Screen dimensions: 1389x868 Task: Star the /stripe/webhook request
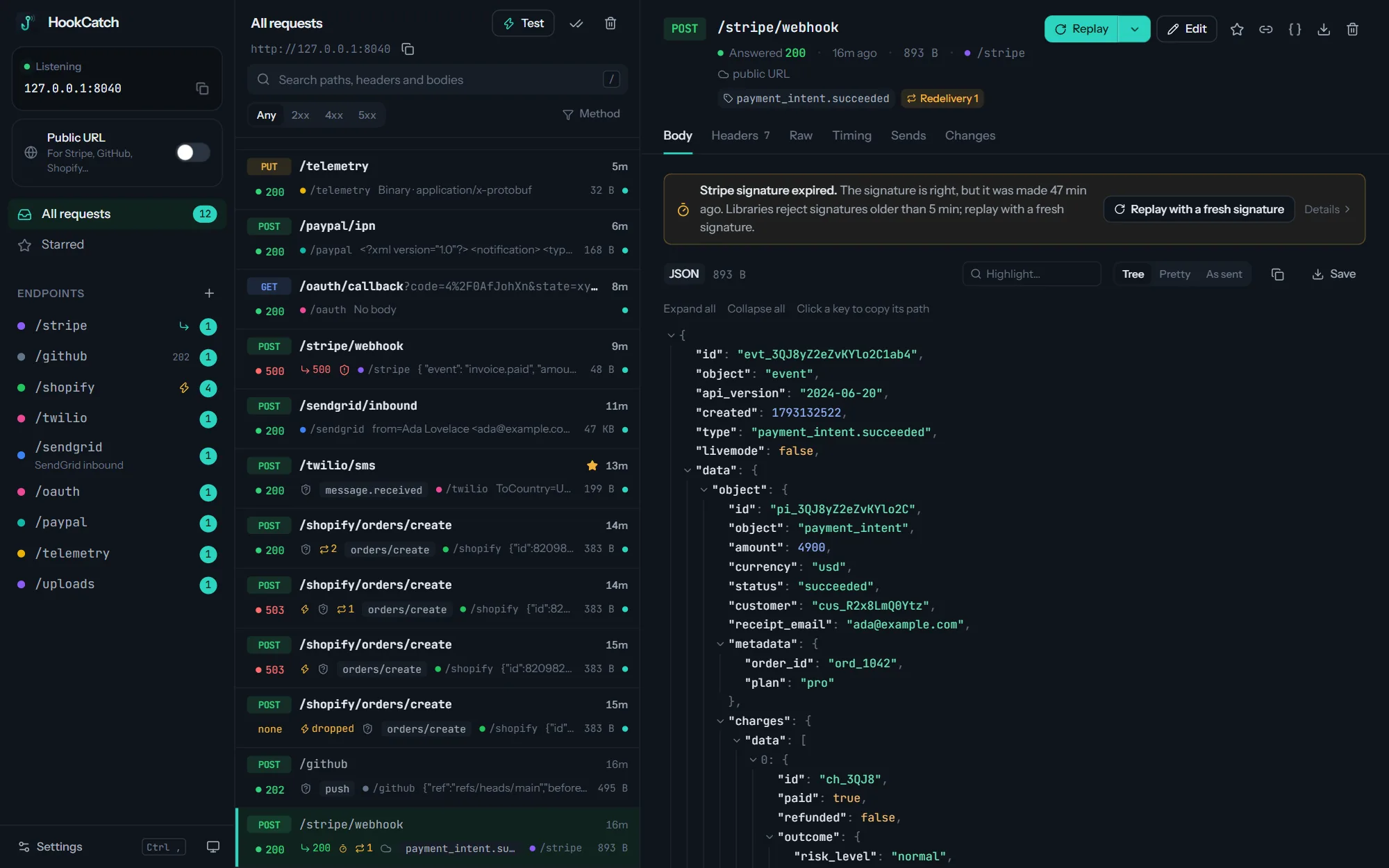tap(1237, 29)
